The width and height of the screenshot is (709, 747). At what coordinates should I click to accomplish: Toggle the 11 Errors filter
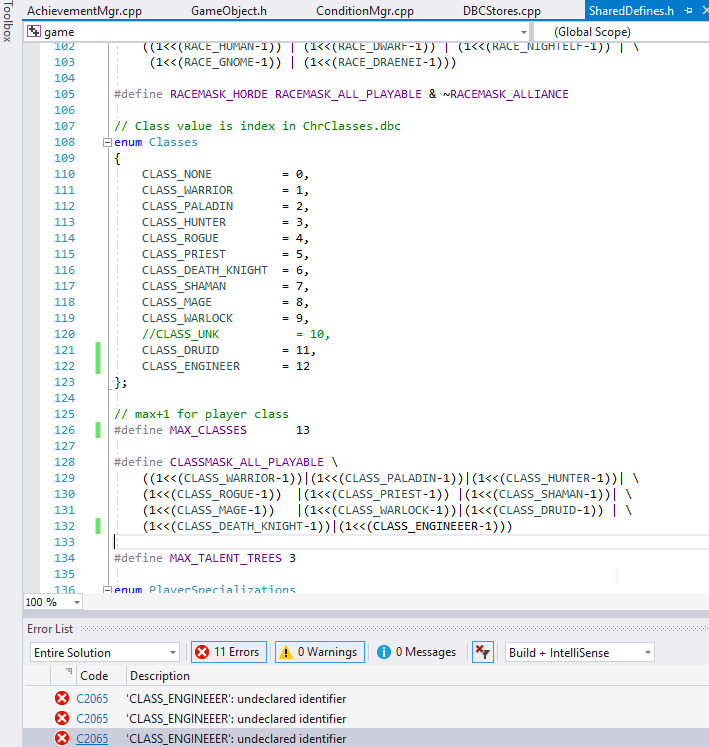click(x=229, y=652)
